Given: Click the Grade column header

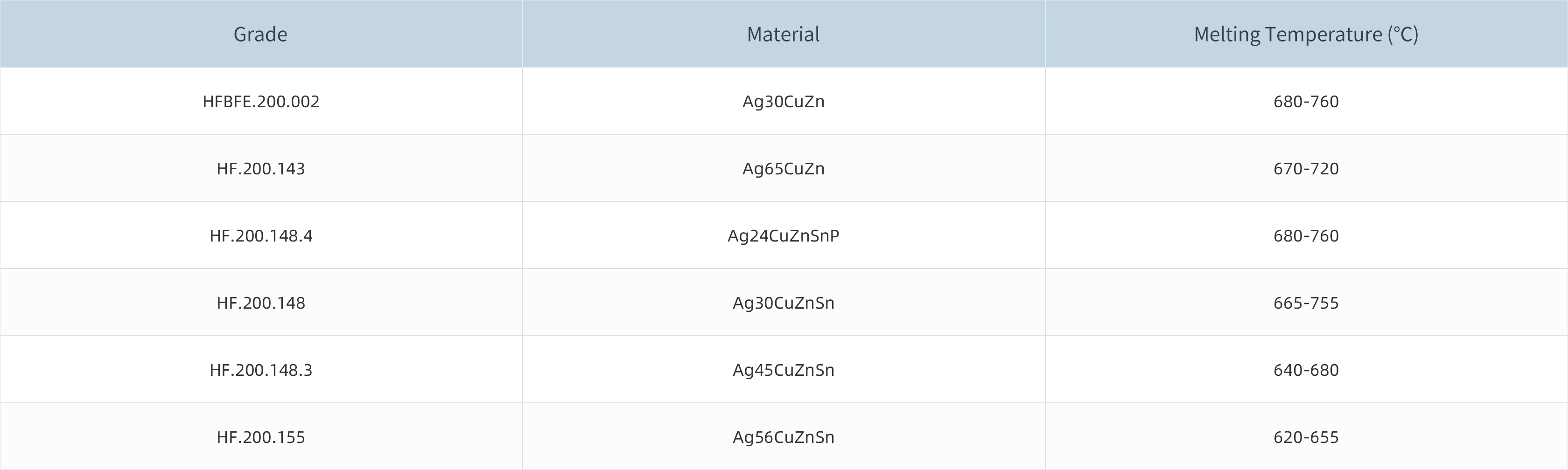Looking at the screenshot, I should click(260, 34).
